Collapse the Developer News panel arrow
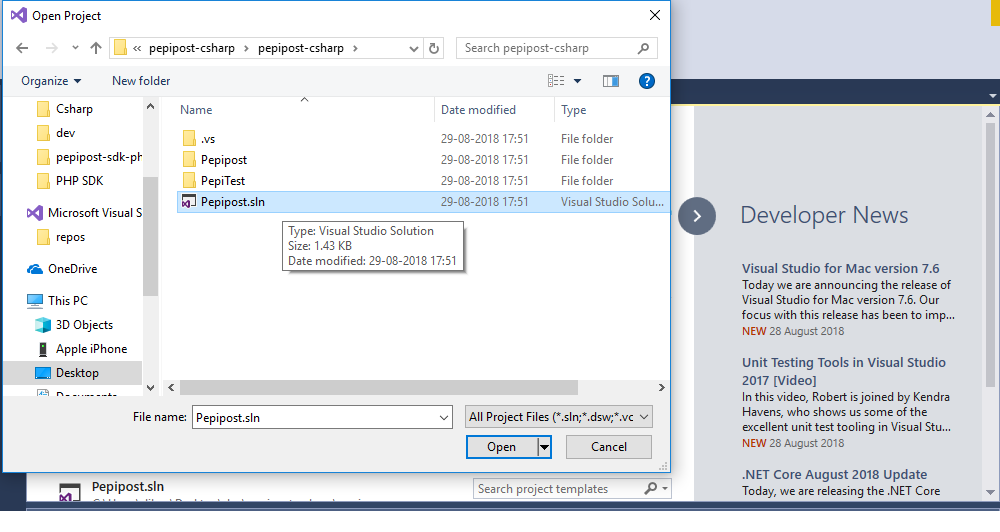1000x532 pixels. pos(697,216)
